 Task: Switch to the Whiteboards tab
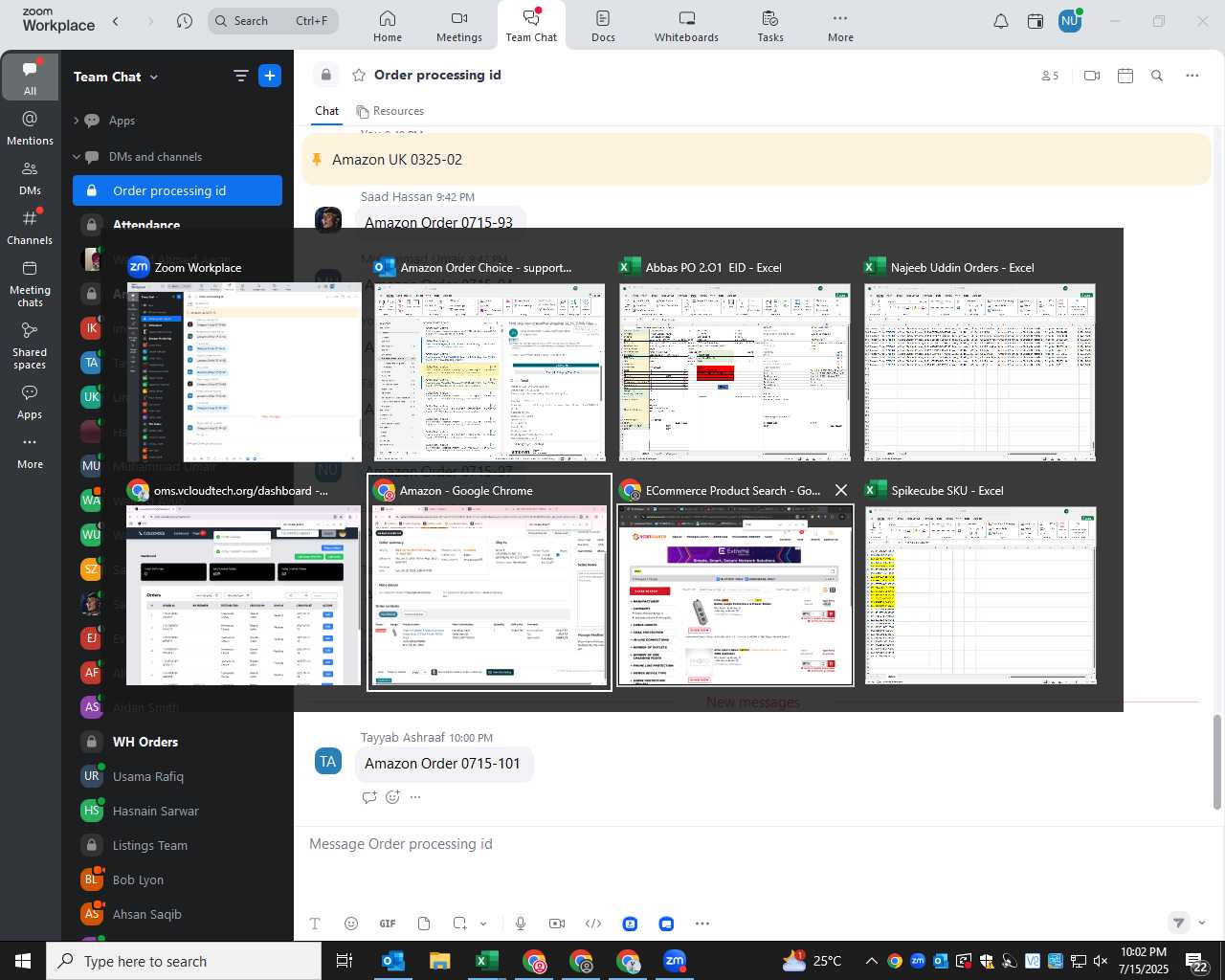[x=686, y=26]
